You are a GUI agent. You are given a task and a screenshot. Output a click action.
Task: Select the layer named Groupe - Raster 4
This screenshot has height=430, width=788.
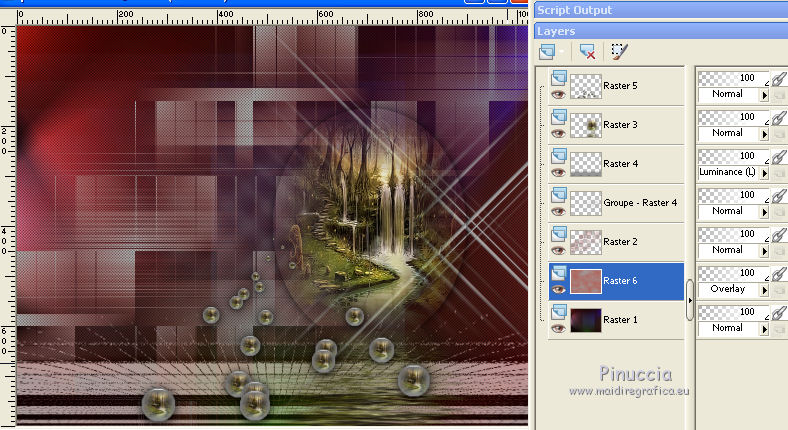[640, 203]
